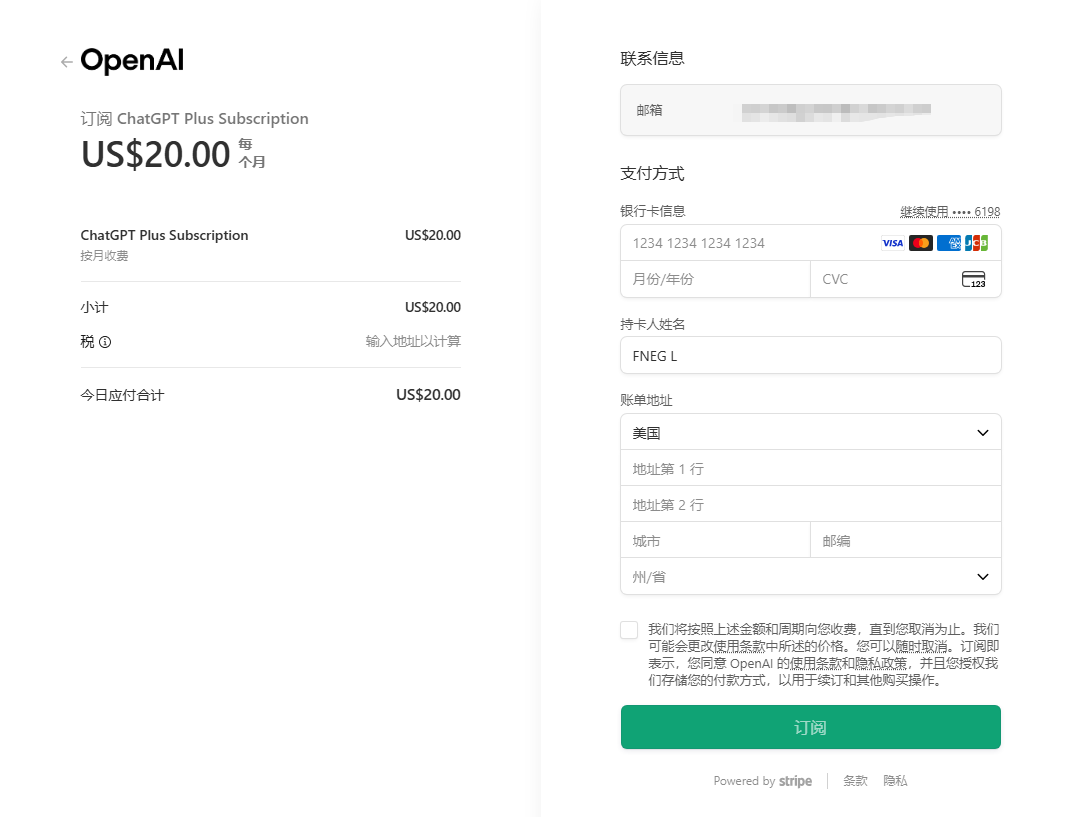Click the tax info circle icon
The image size is (1079, 817).
pyautogui.click(x=105, y=342)
